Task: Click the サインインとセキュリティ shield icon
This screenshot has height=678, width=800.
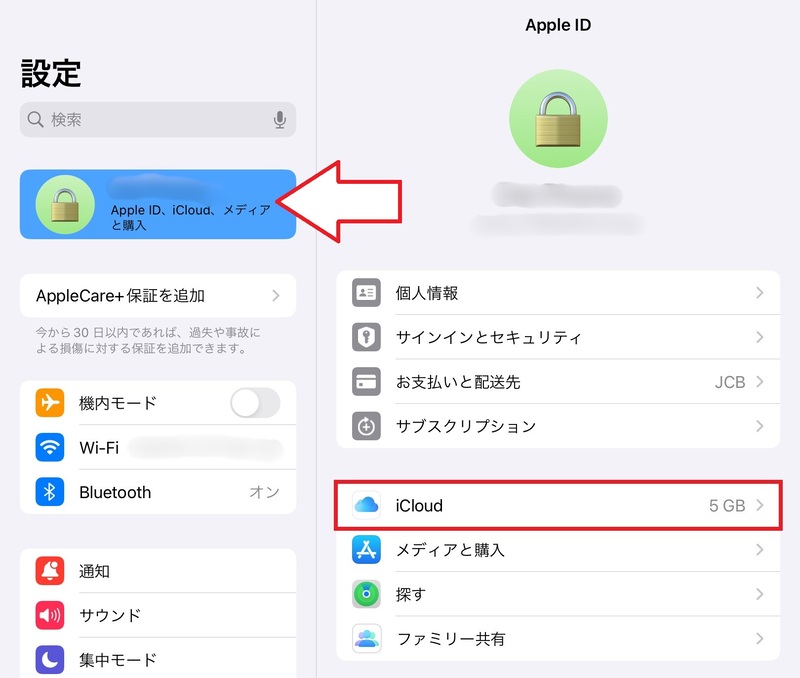Action: 366,337
